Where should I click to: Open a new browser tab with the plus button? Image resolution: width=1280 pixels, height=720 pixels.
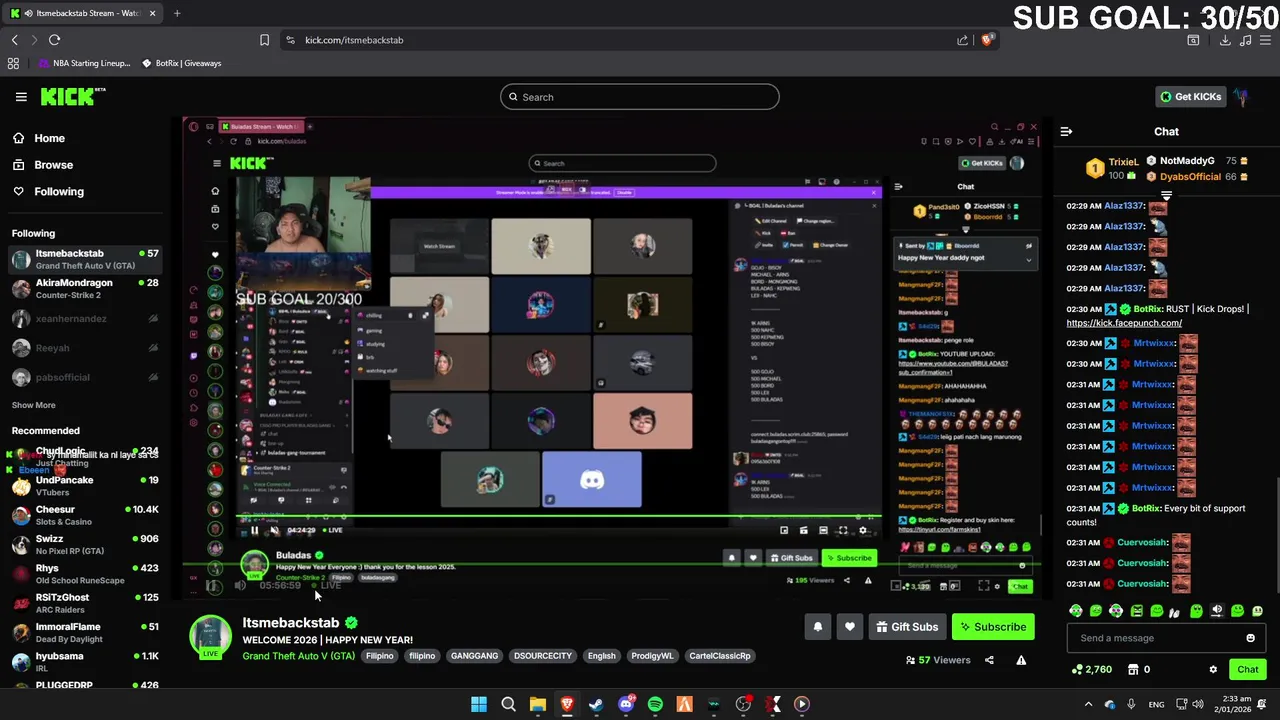176,13
